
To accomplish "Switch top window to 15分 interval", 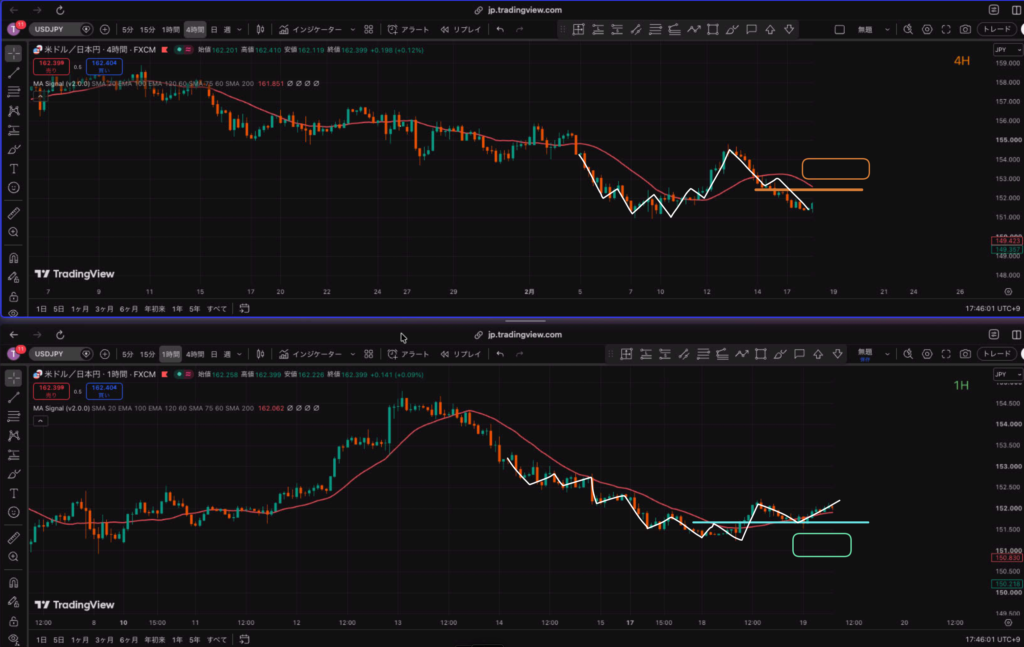I will (x=148, y=29).
